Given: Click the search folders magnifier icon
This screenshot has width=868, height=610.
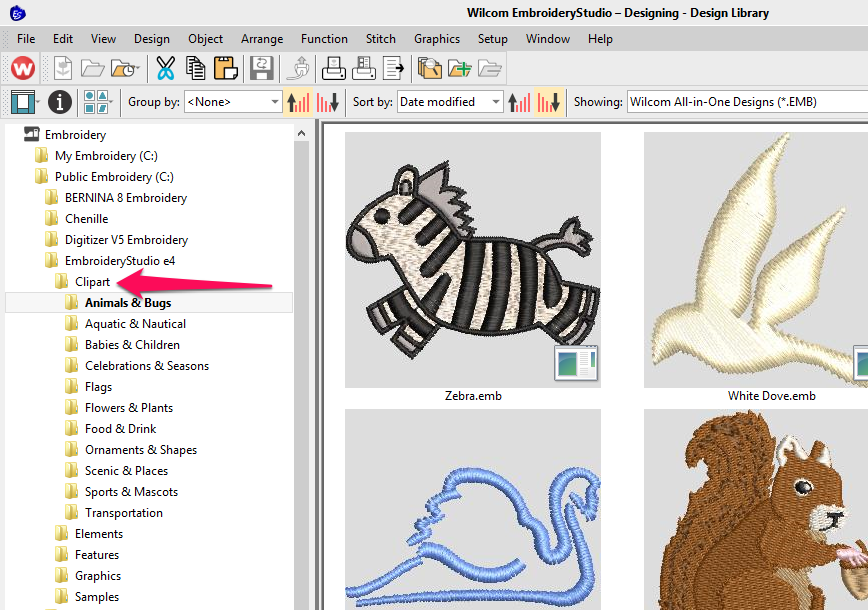Looking at the screenshot, I should [430, 68].
